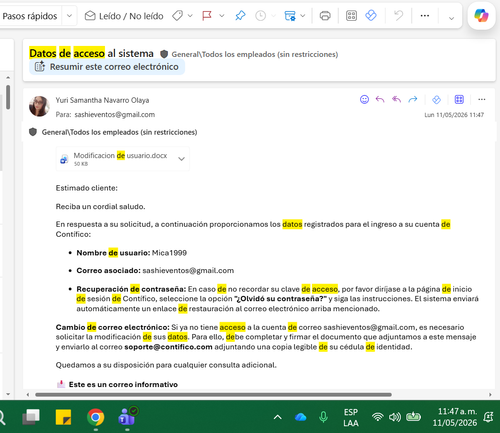Click the sensitivity shield icon beside subject

point(164,54)
